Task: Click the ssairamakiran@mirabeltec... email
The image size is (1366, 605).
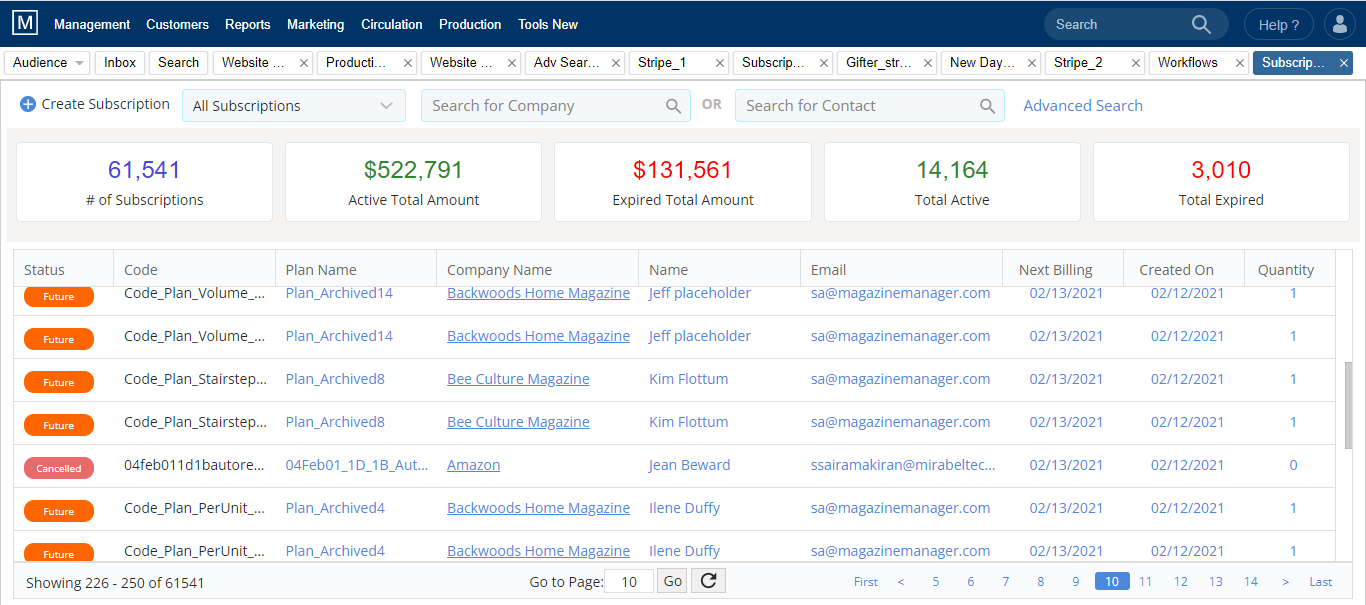Action: (x=903, y=465)
